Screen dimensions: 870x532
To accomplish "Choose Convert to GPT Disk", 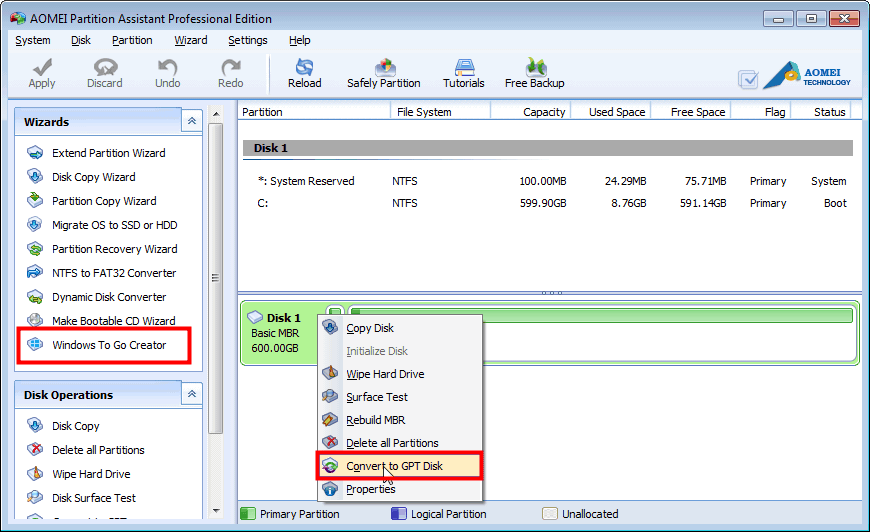I will coord(399,466).
